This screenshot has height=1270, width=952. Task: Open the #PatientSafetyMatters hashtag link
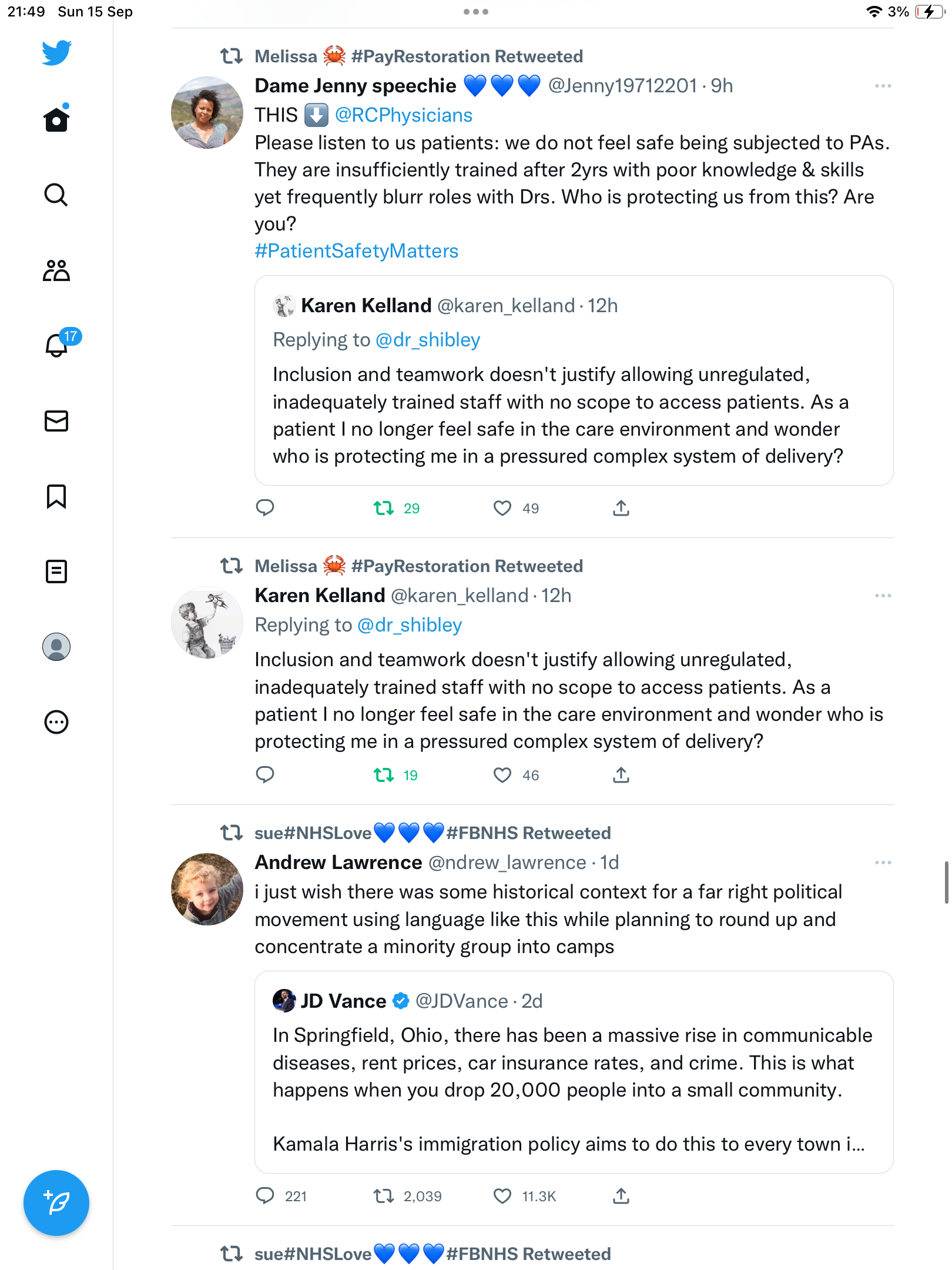click(x=356, y=251)
